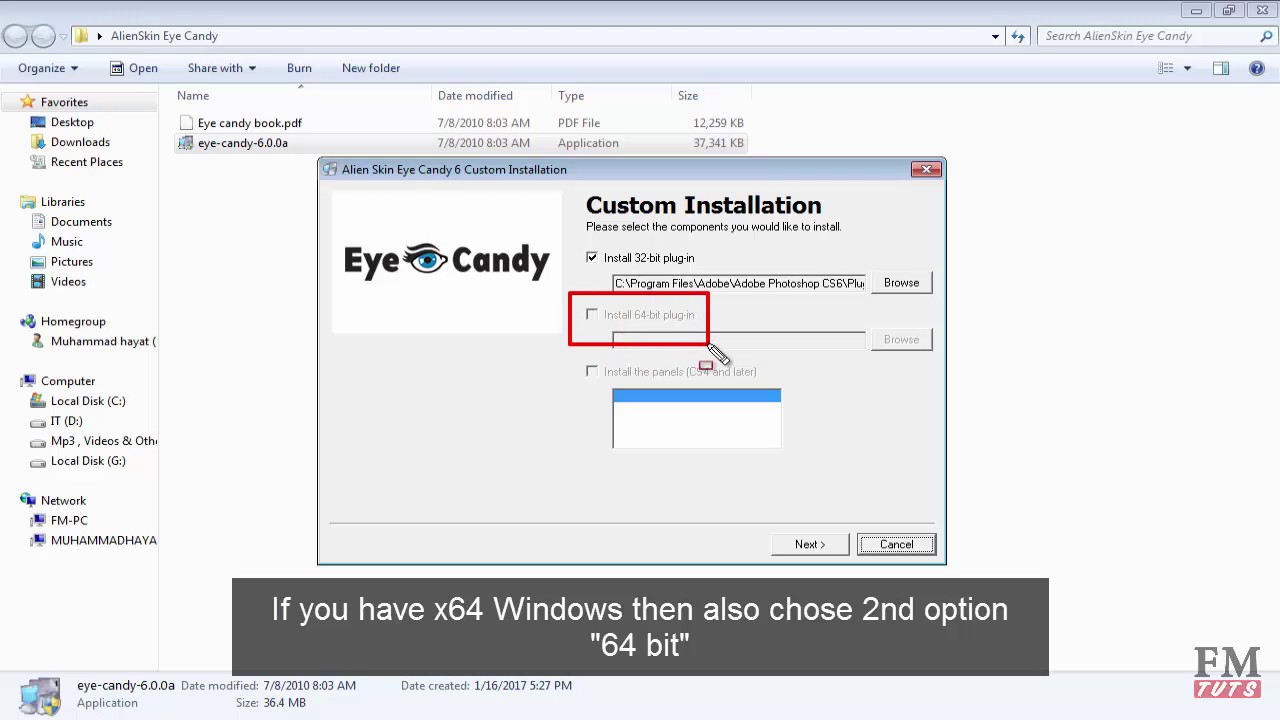The image size is (1280, 720).
Task: Click the change view icon
Action: point(1166,68)
